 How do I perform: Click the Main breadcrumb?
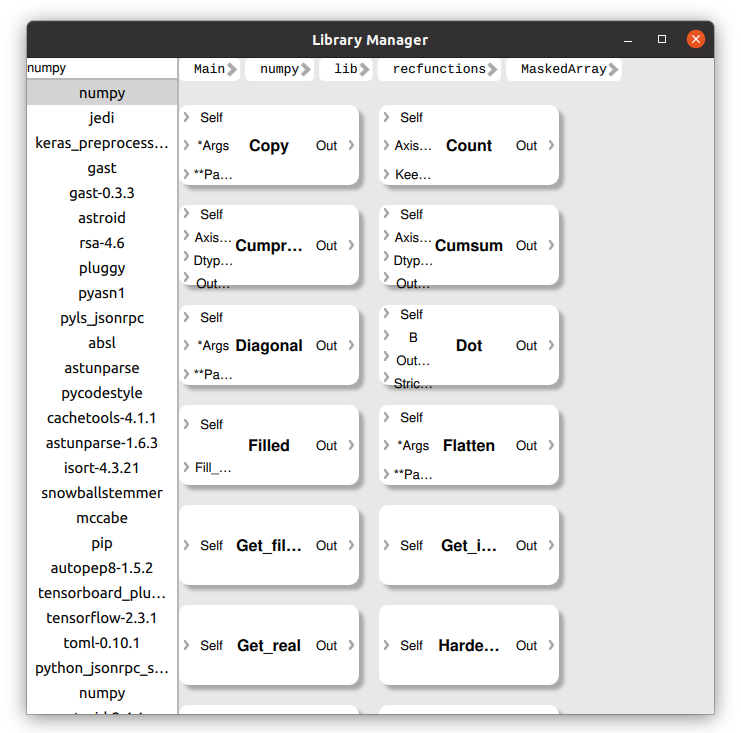pos(209,69)
